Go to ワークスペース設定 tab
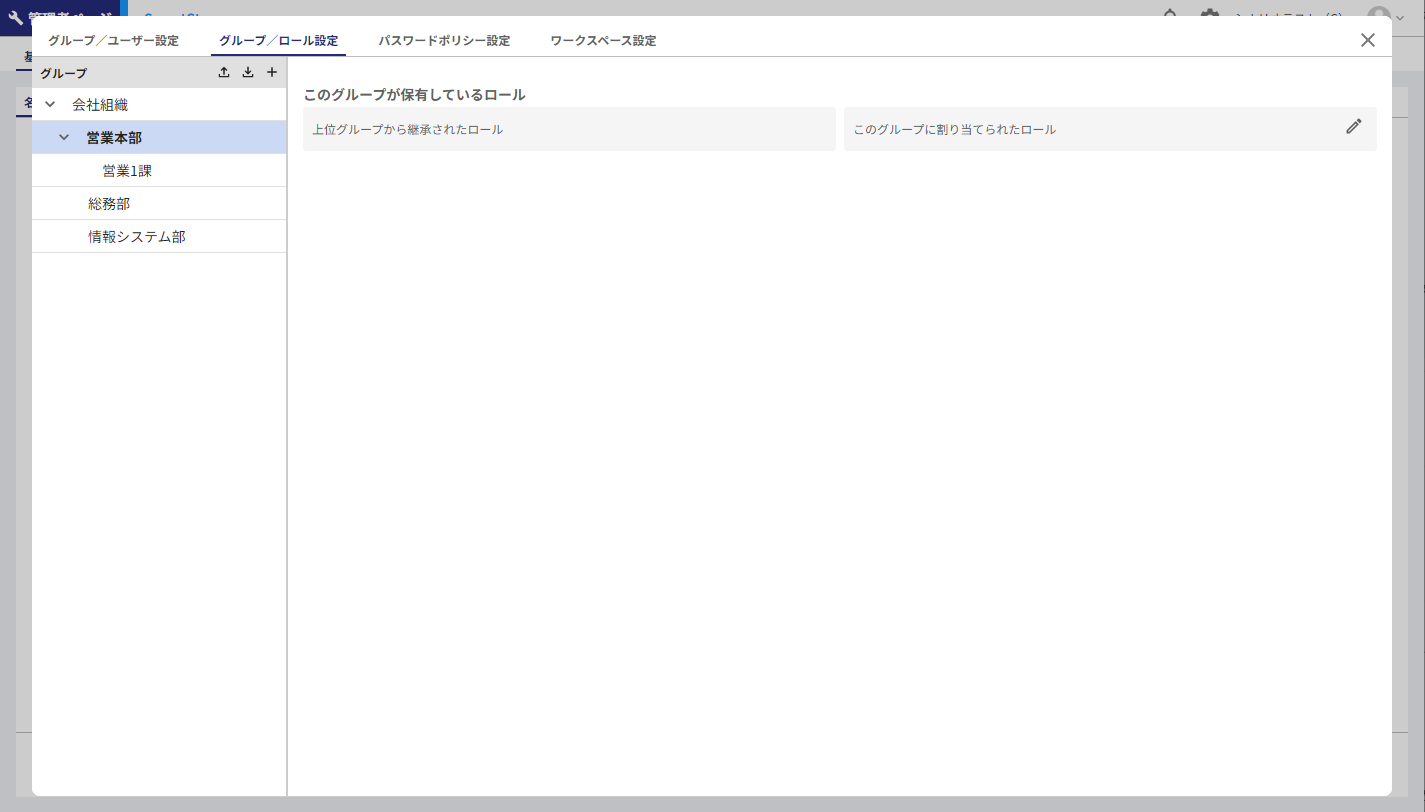1425x812 pixels. coord(603,41)
